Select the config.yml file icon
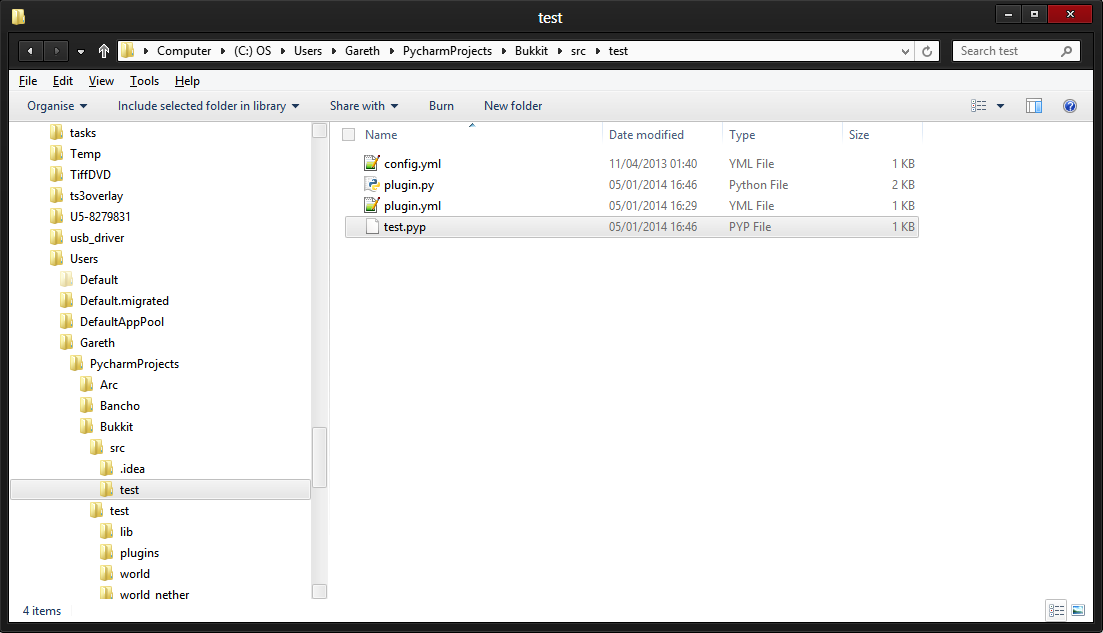1103x633 pixels. click(371, 163)
